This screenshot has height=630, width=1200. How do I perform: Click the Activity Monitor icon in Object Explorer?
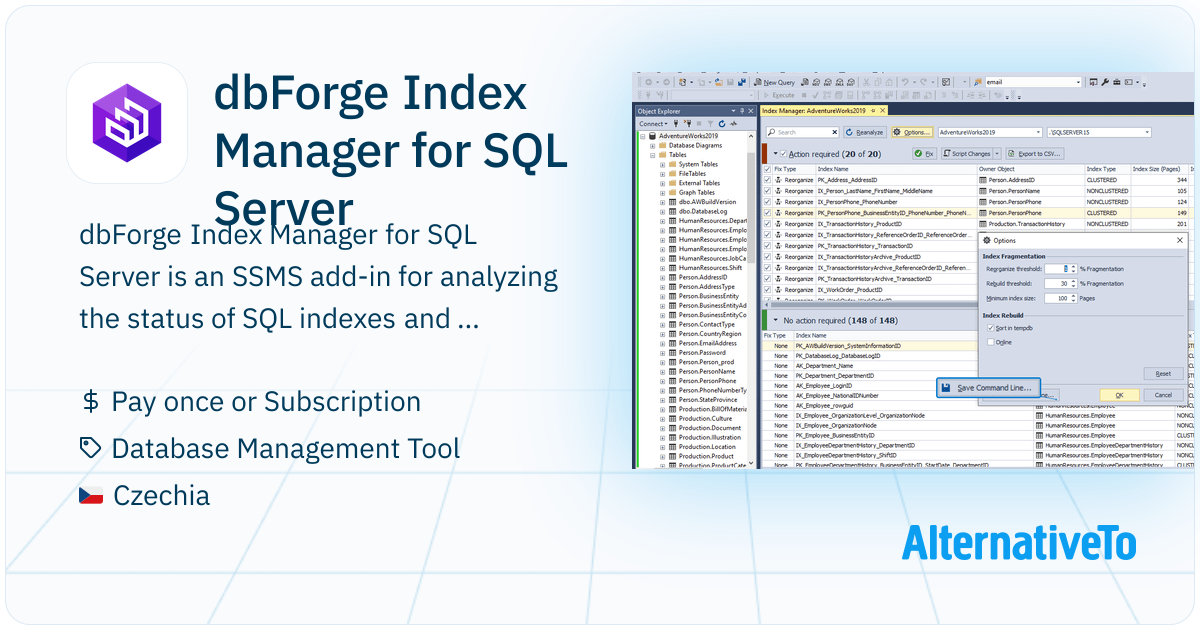[734, 124]
